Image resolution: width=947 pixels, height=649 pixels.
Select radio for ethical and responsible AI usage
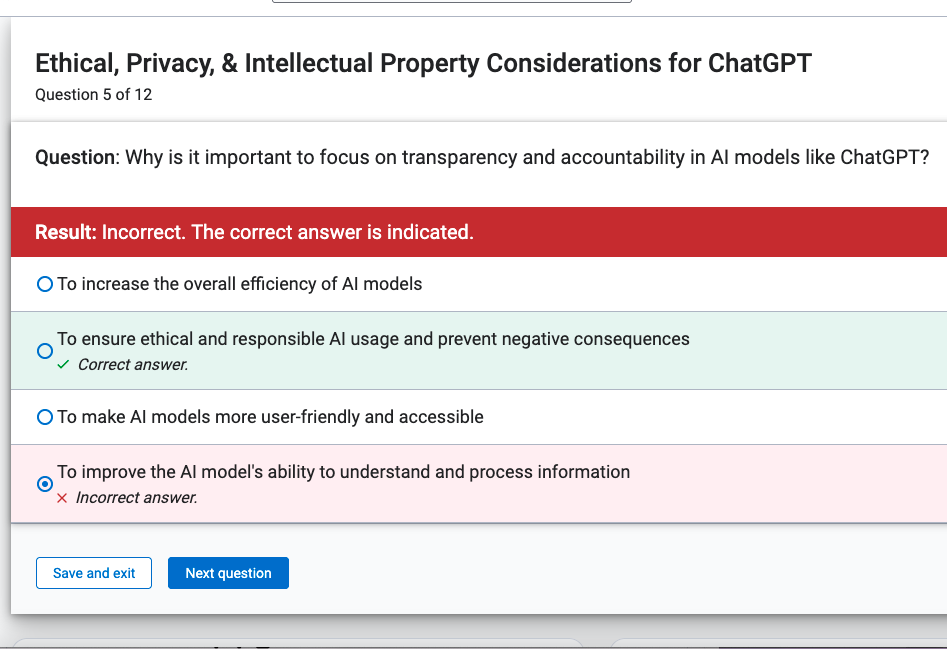(x=45, y=351)
